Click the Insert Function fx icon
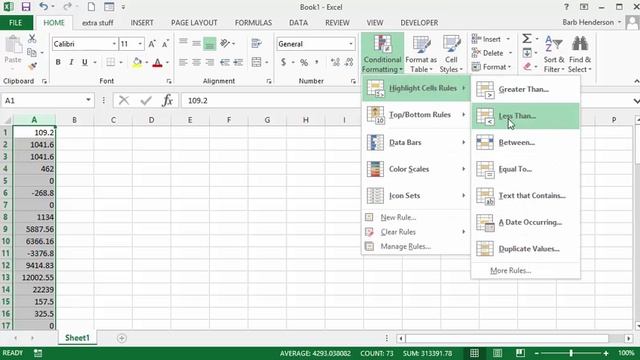 point(167,100)
